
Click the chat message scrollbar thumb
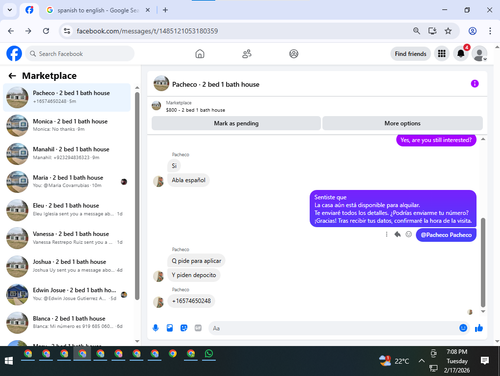click(x=483, y=262)
